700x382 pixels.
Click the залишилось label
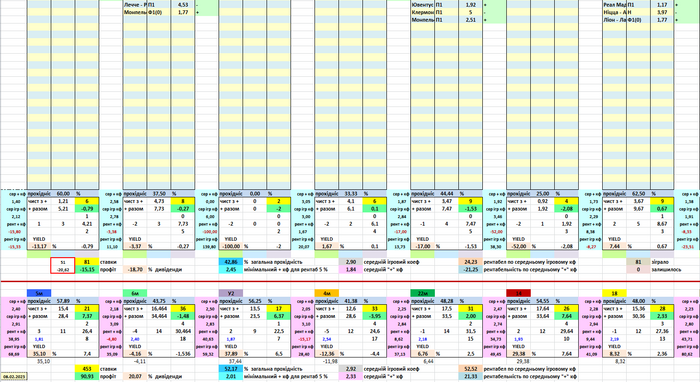pyautogui.click(x=666, y=270)
